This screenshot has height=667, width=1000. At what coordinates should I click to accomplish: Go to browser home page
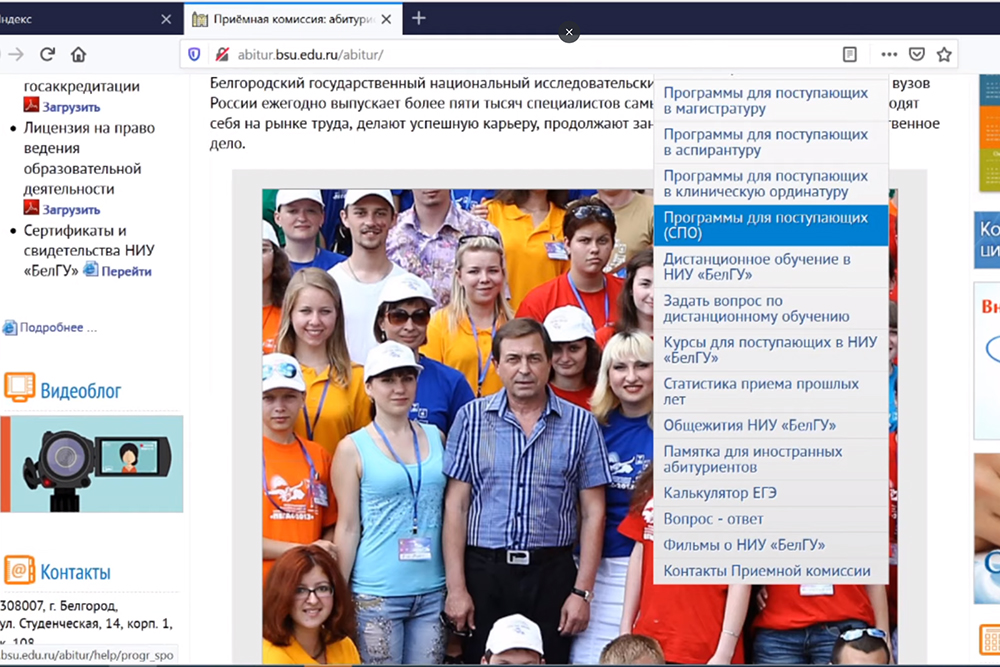tap(78, 54)
